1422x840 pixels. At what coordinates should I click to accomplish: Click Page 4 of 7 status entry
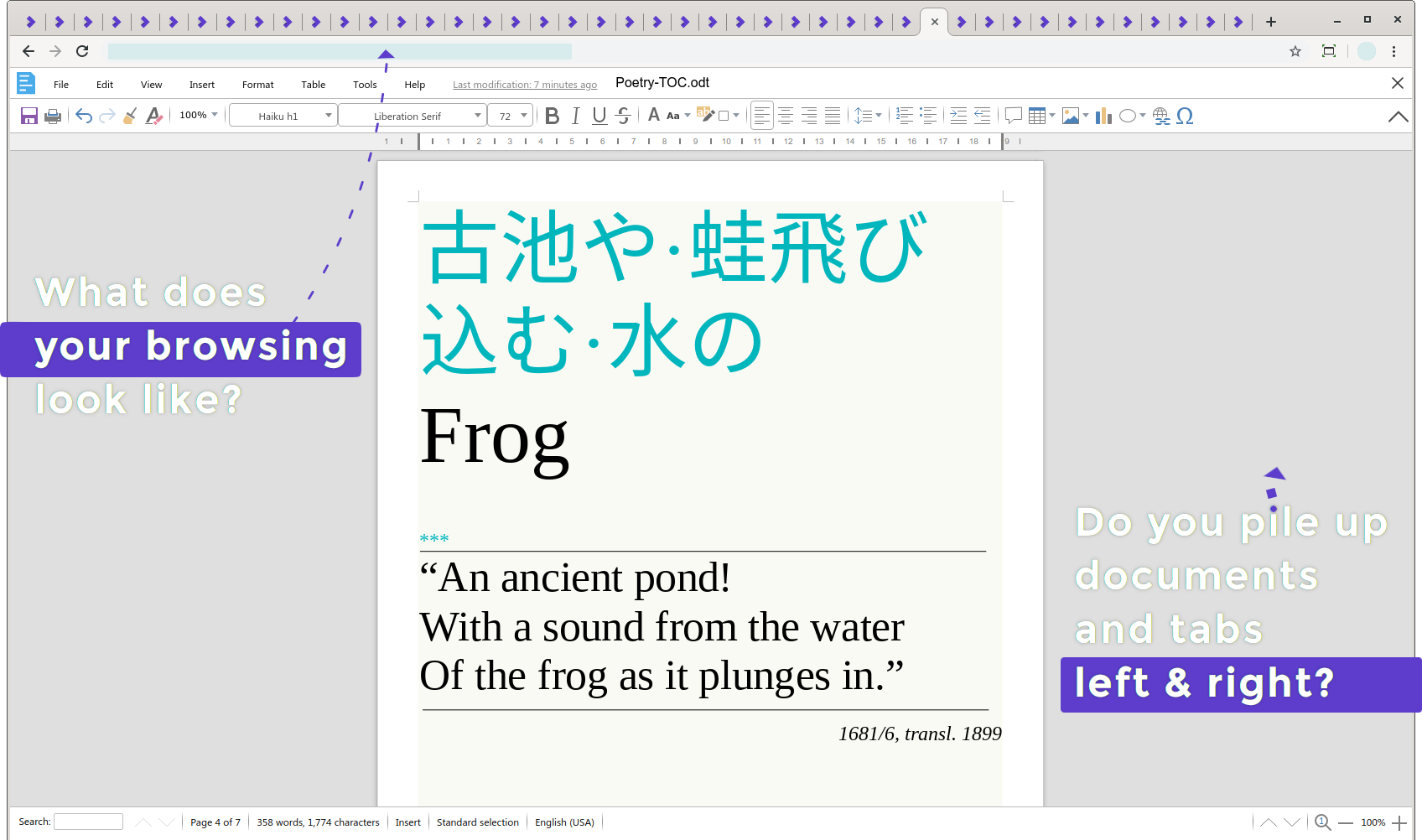coord(215,822)
